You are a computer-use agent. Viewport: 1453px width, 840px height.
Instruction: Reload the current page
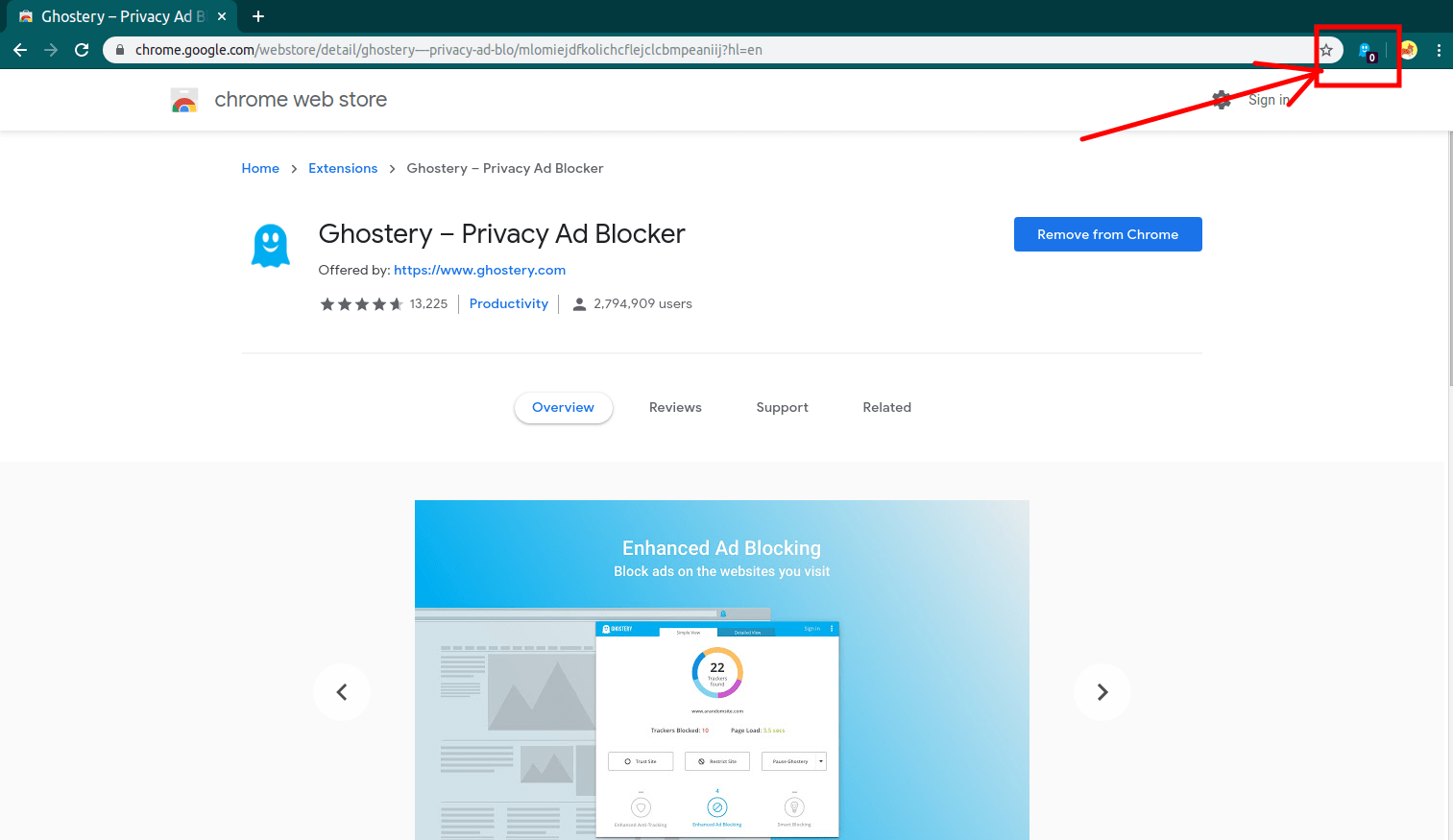(x=82, y=50)
